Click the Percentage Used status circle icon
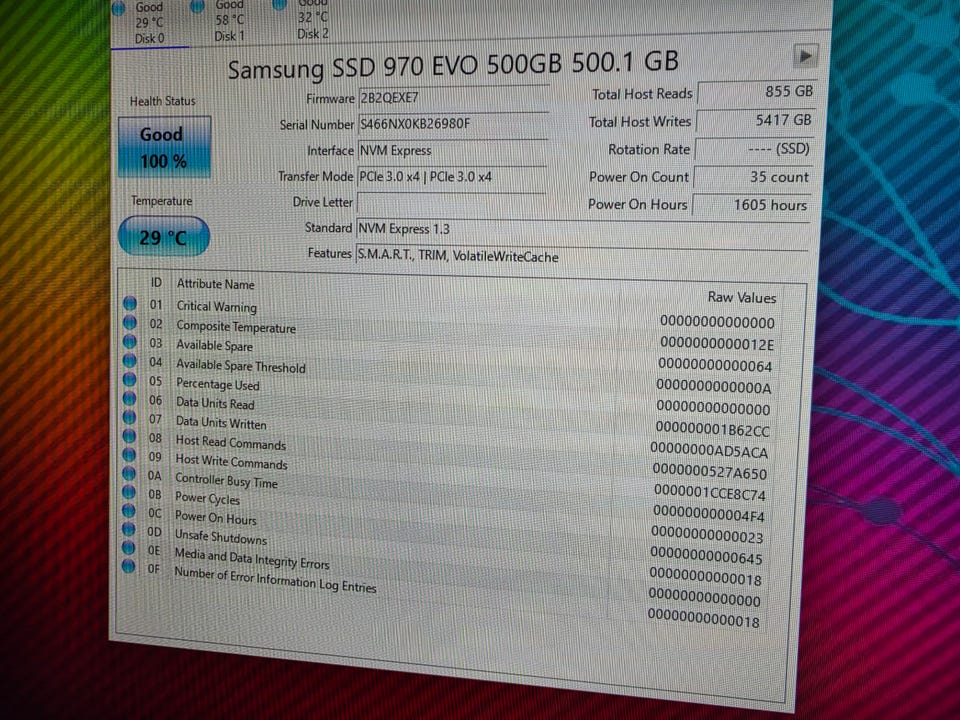Image resolution: width=960 pixels, height=720 pixels. (129, 380)
